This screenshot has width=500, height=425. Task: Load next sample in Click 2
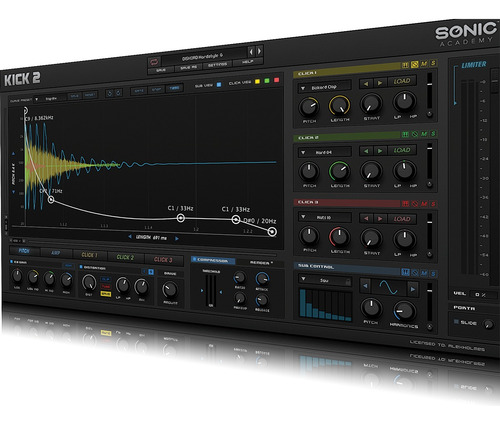point(380,151)
